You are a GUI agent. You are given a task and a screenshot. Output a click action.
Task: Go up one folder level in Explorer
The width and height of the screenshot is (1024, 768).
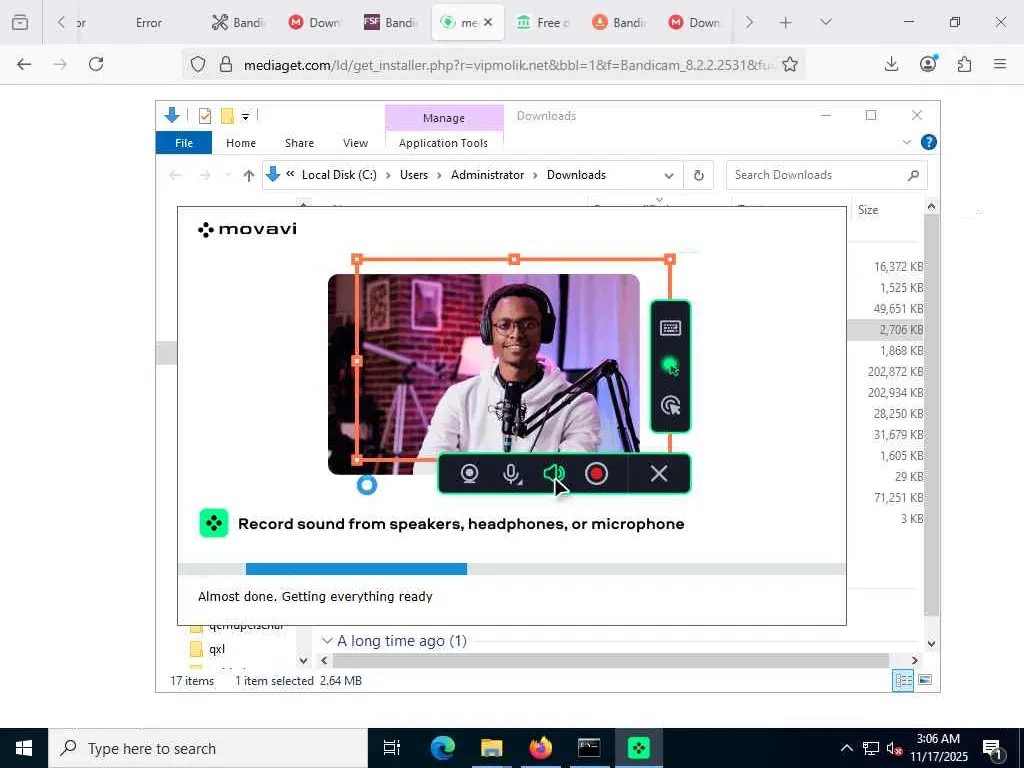point(248,175)
